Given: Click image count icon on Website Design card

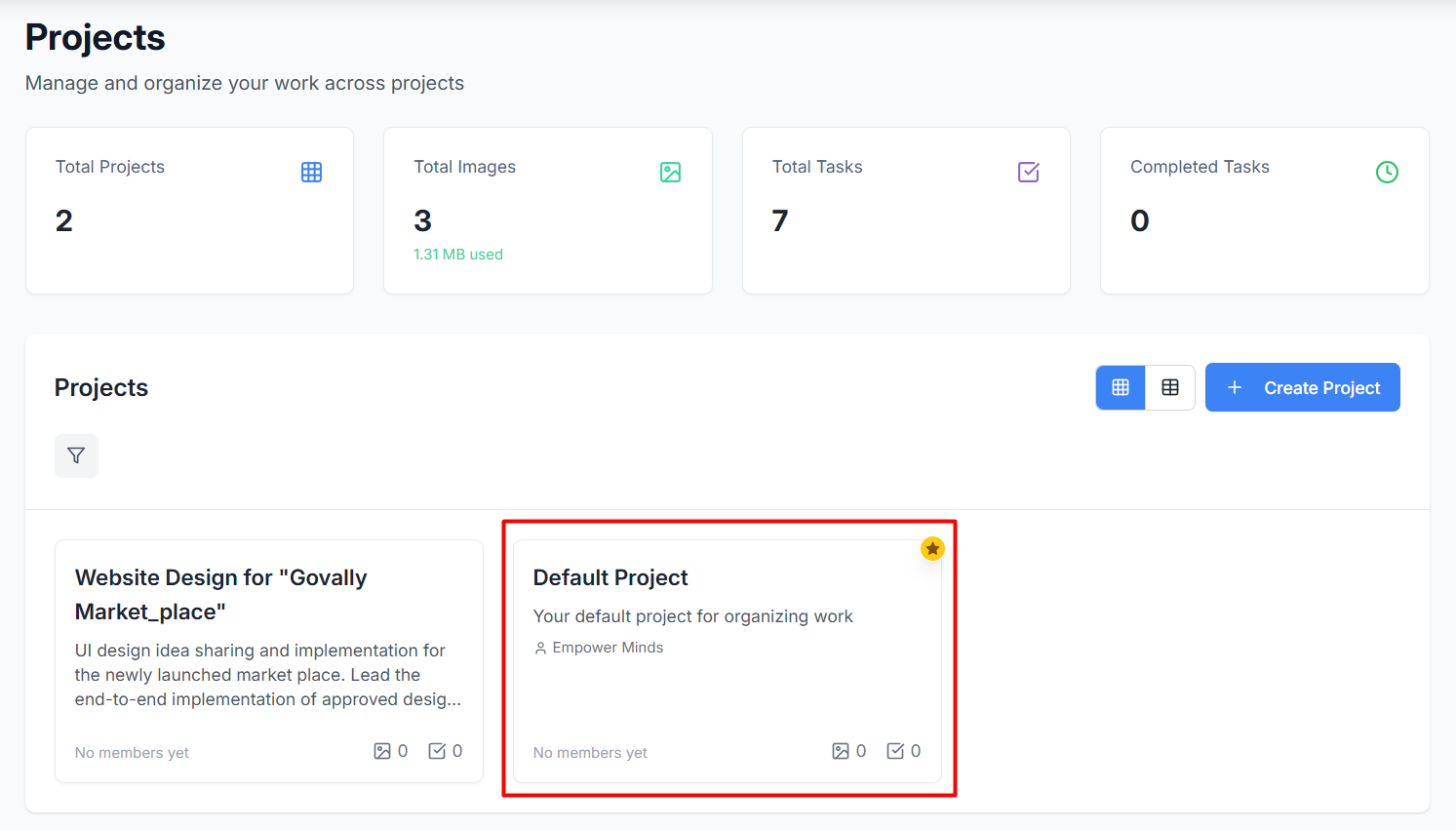Looking at the screenshot, I should pyautogui.click(x=382, y=751).
